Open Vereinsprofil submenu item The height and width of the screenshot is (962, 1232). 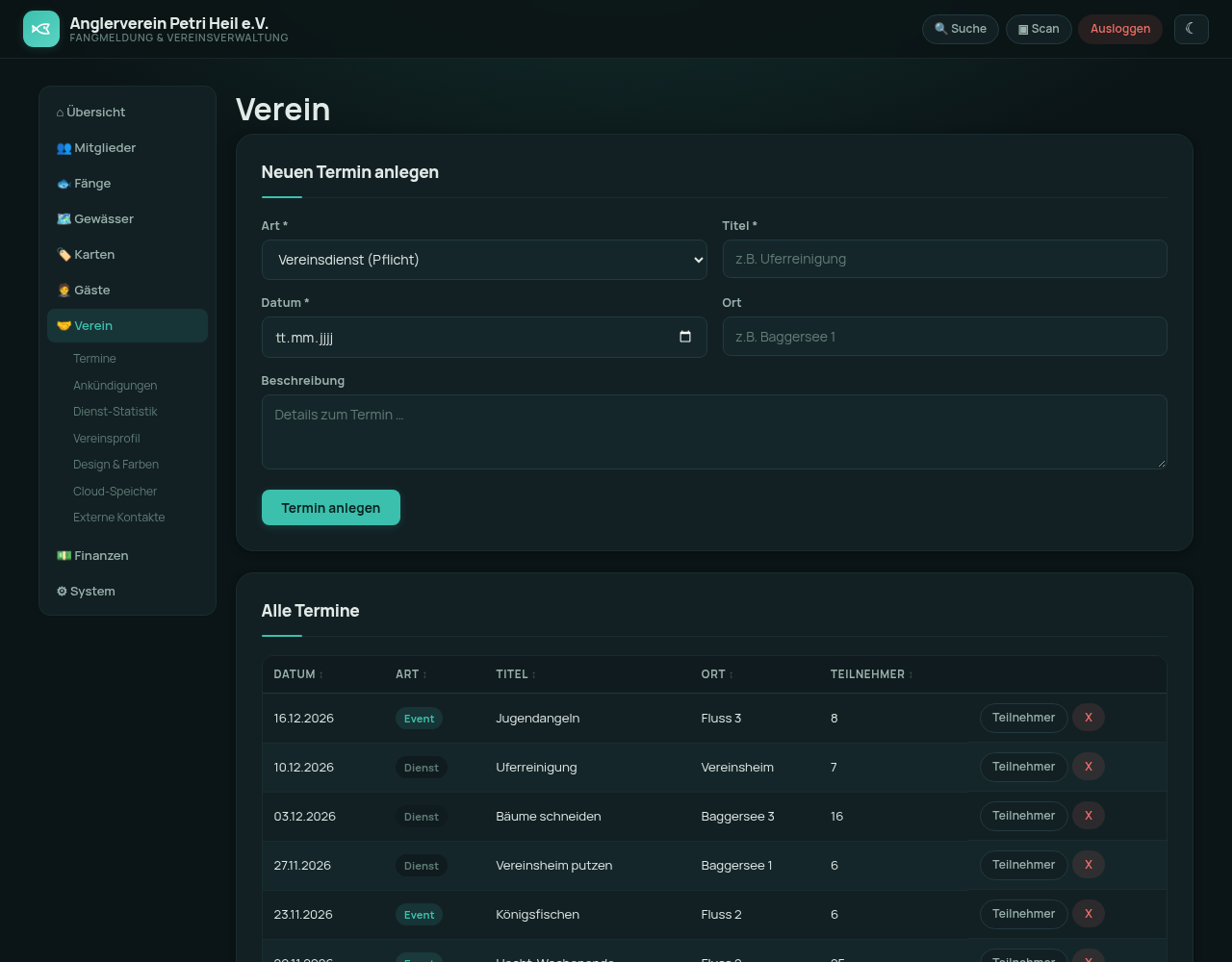click(x=107, y=439)
